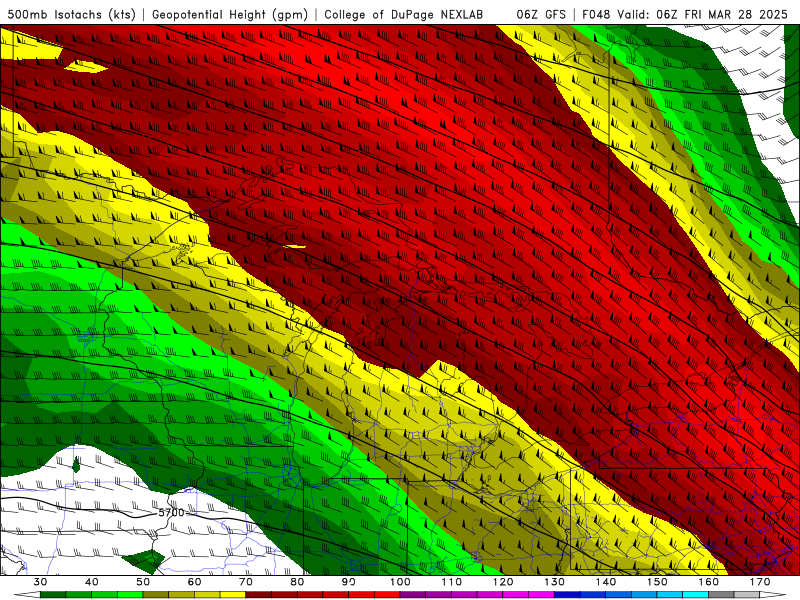Click the dark gray swatch just after 160
This screenshot has width=800, height=600.
721,595
